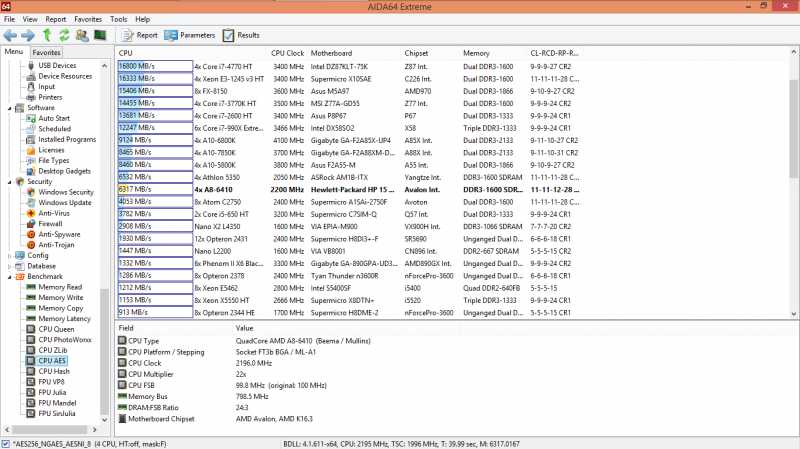Image resolution: width=800 pixels, height=449 pixels.
Task: Open the Favorites menu
Action: tap(88, 19)
